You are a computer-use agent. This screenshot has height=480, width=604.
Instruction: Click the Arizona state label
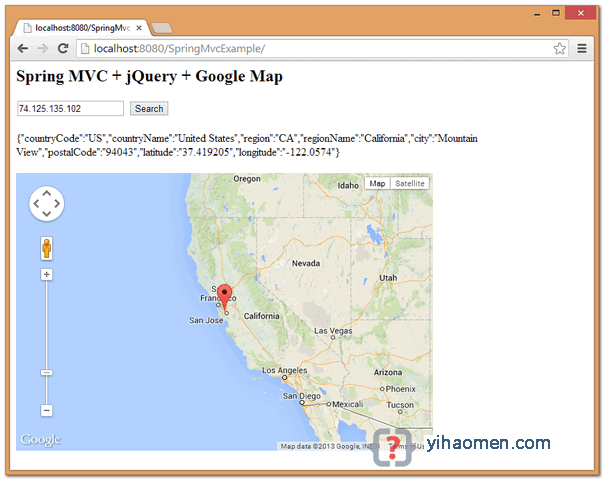pos(388,373)
